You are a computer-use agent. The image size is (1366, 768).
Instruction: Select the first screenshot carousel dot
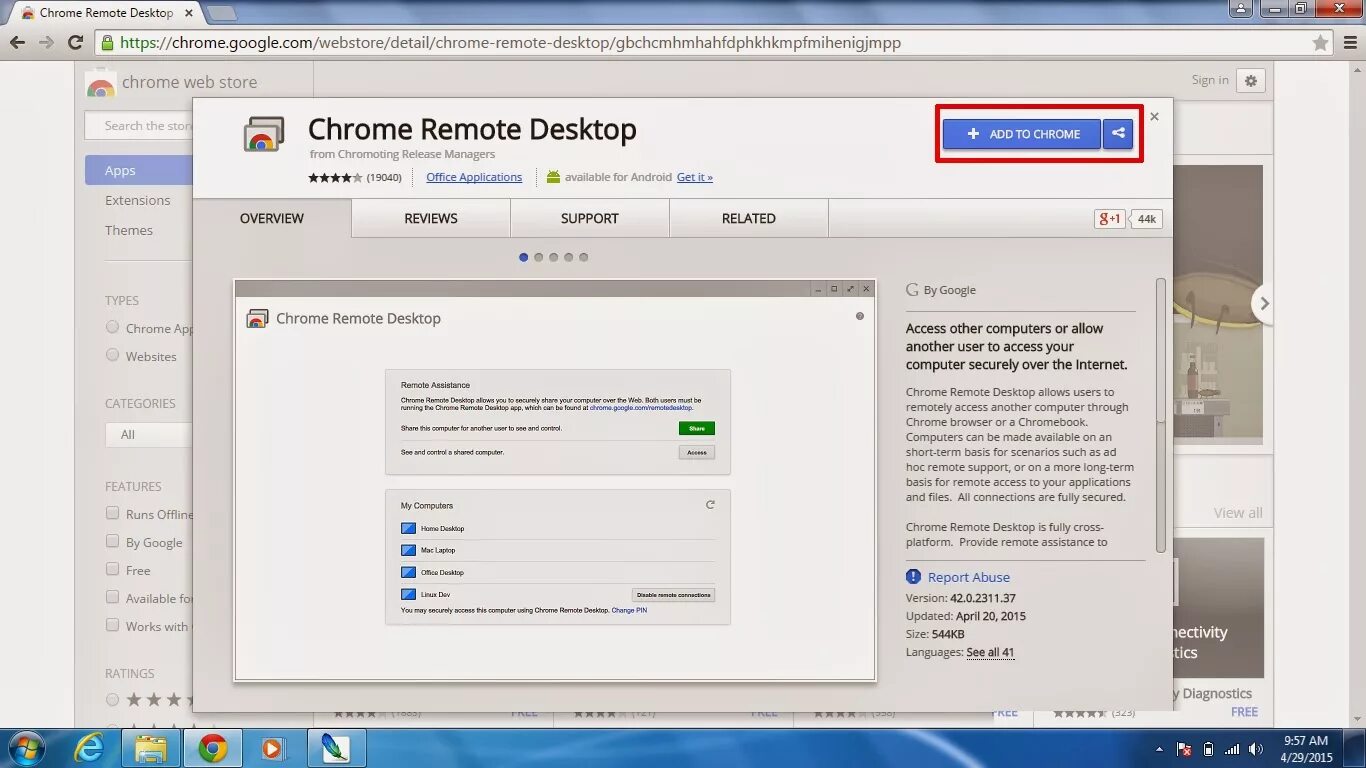point(523,257)
